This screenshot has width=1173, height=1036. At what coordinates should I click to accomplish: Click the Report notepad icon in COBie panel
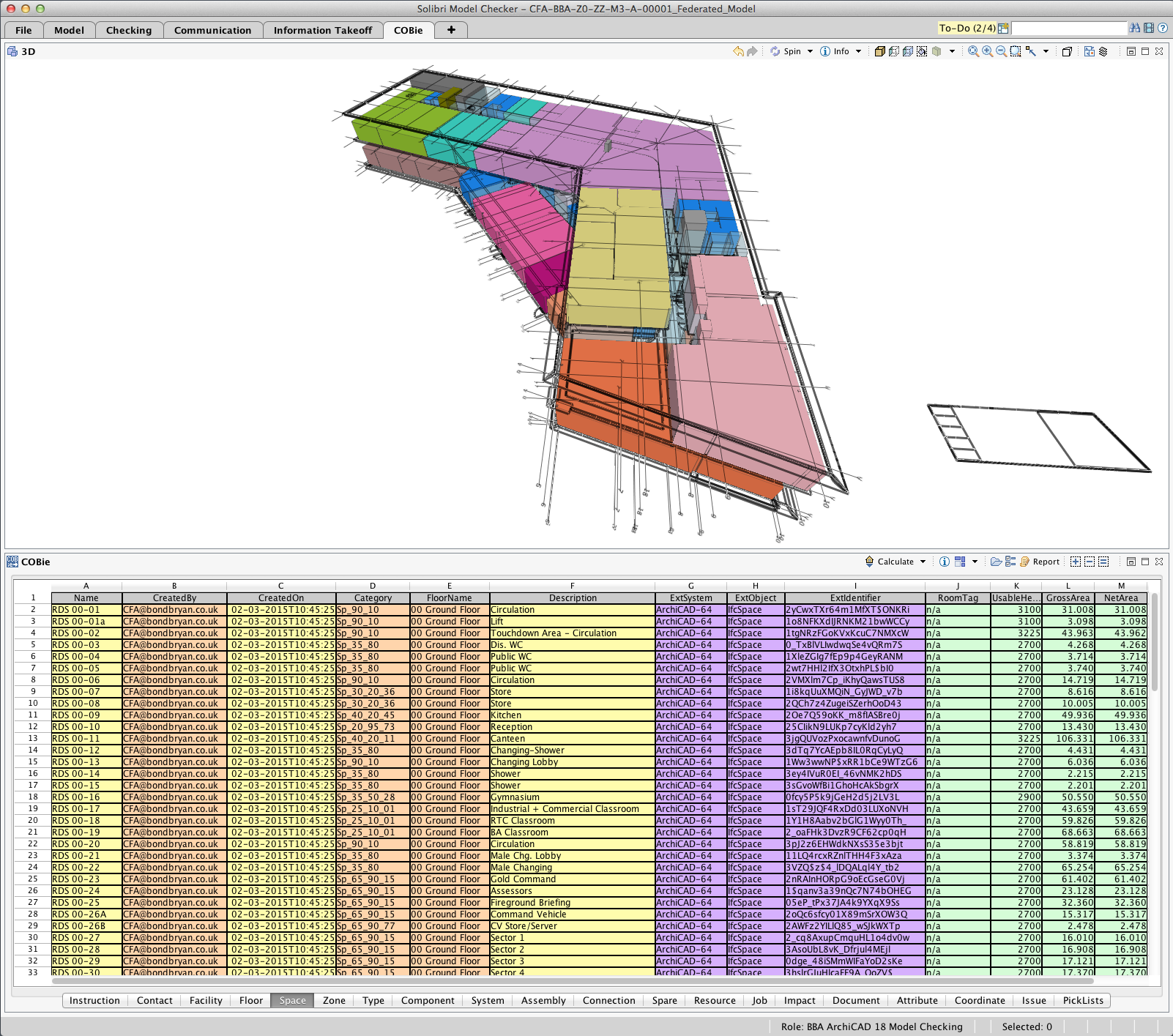pyautogui.click(x=1024, y=562)
